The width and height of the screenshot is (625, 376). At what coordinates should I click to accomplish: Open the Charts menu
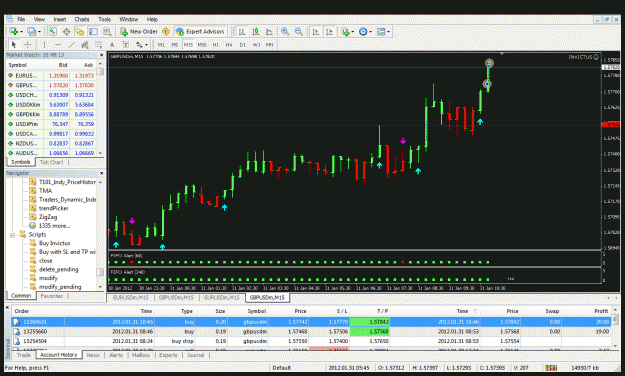pos(82,19)
